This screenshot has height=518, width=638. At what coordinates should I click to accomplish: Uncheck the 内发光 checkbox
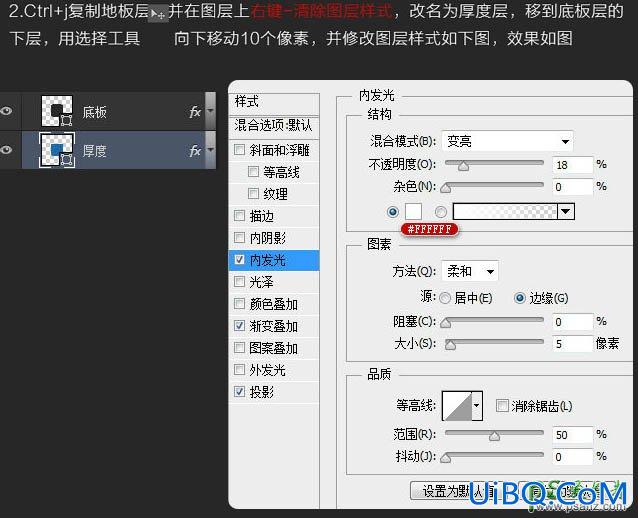tap(240, 260)
